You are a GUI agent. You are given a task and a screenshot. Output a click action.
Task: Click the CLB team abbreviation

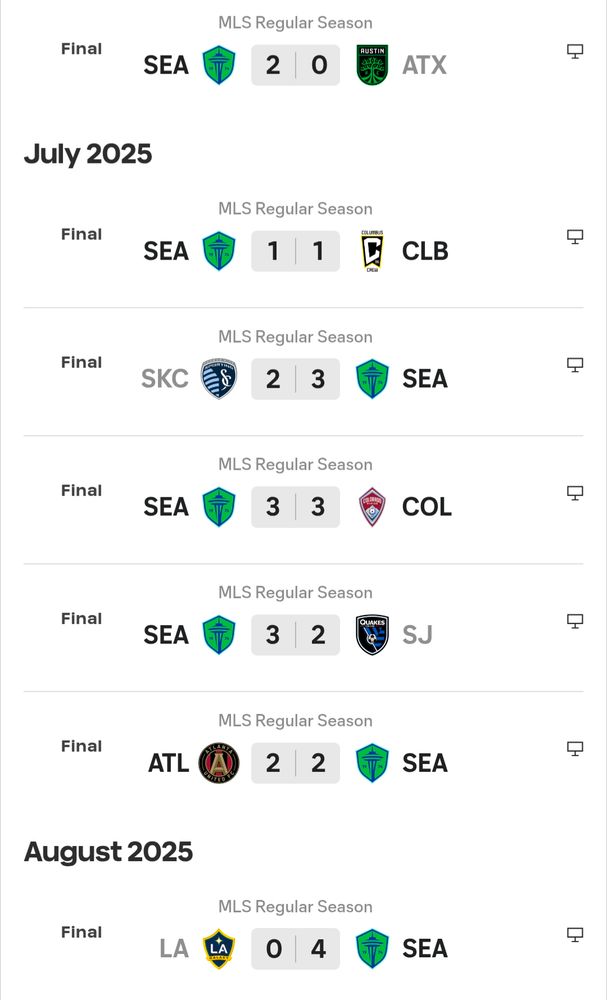pos(425,251)
